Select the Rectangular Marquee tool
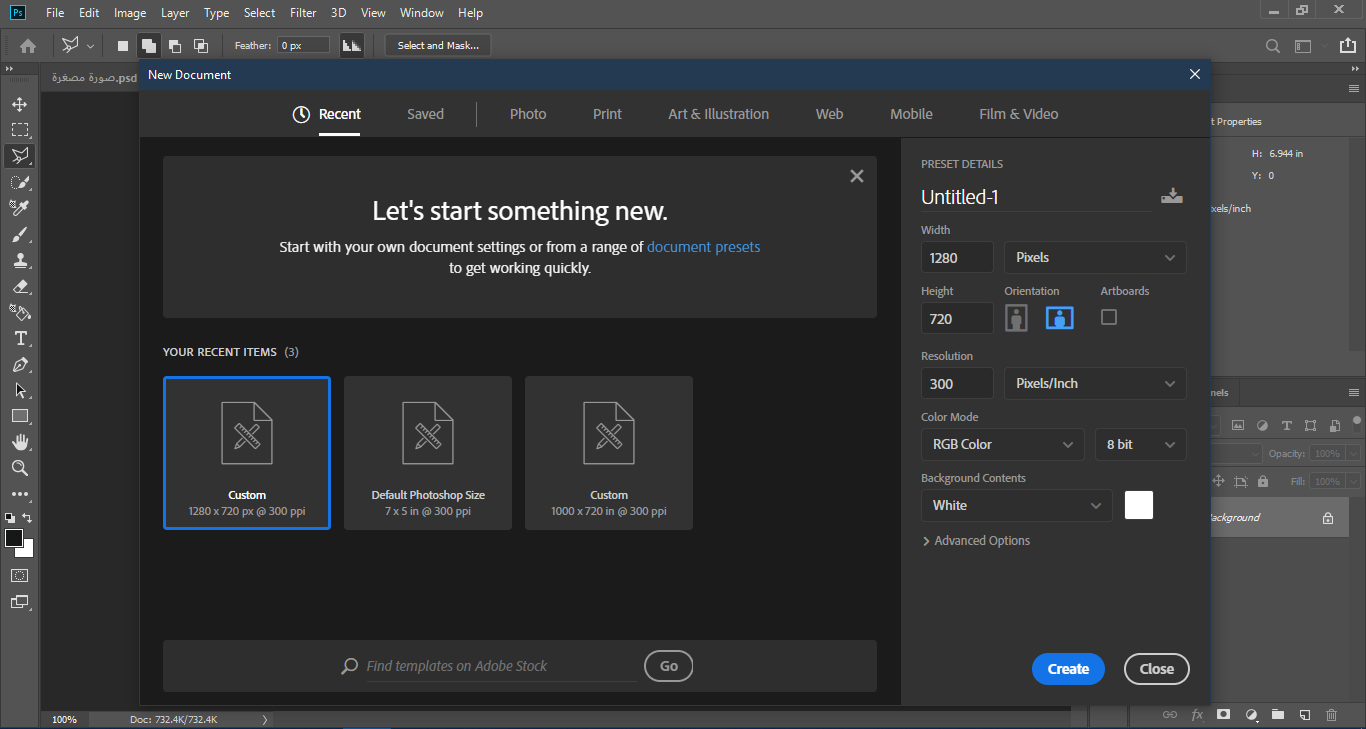The image size is (1366, 729). 20,130
